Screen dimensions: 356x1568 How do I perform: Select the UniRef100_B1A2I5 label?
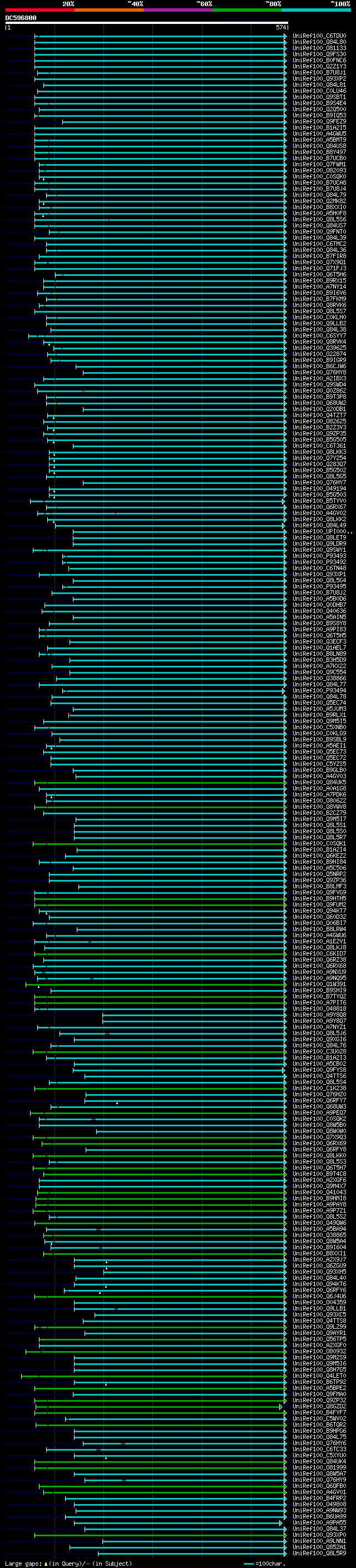point(319,127)
